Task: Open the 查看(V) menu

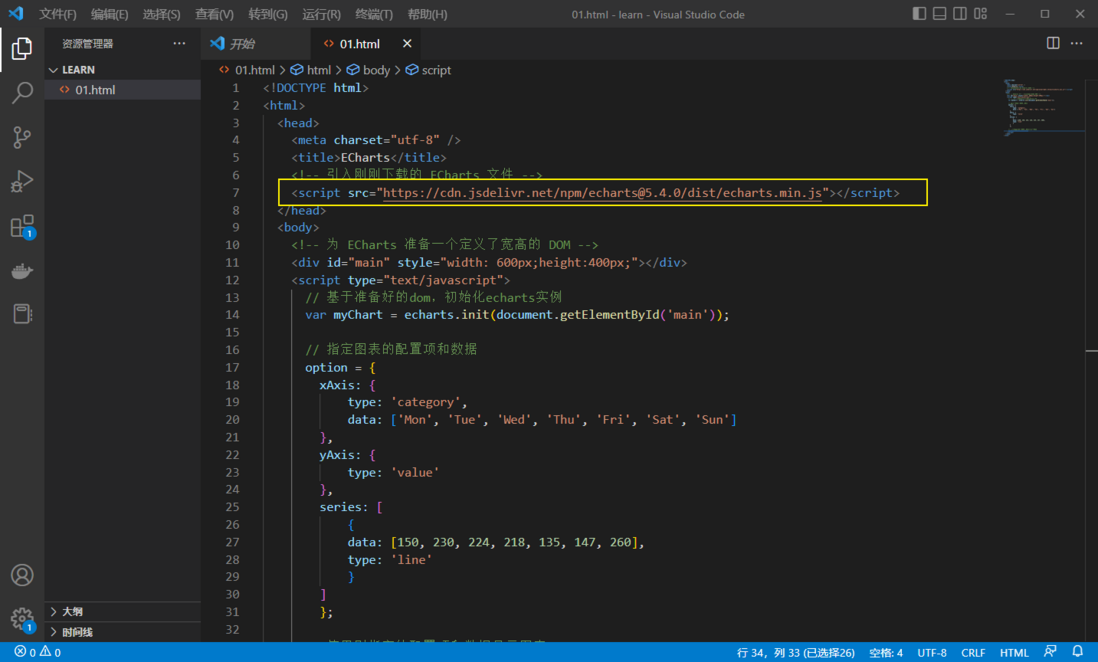Action: tap(214, 14)
